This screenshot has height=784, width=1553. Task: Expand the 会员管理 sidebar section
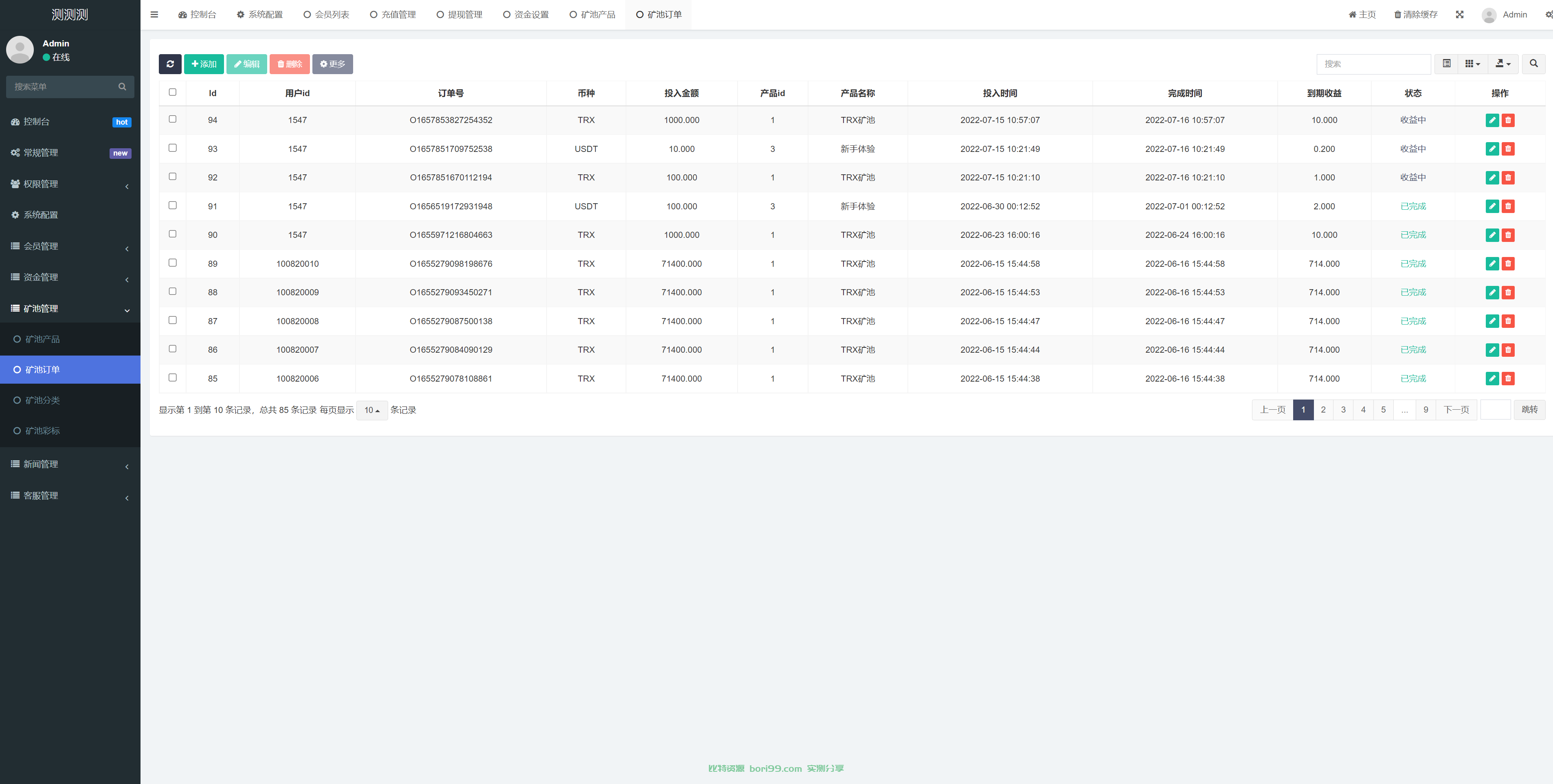pos(70,246)
